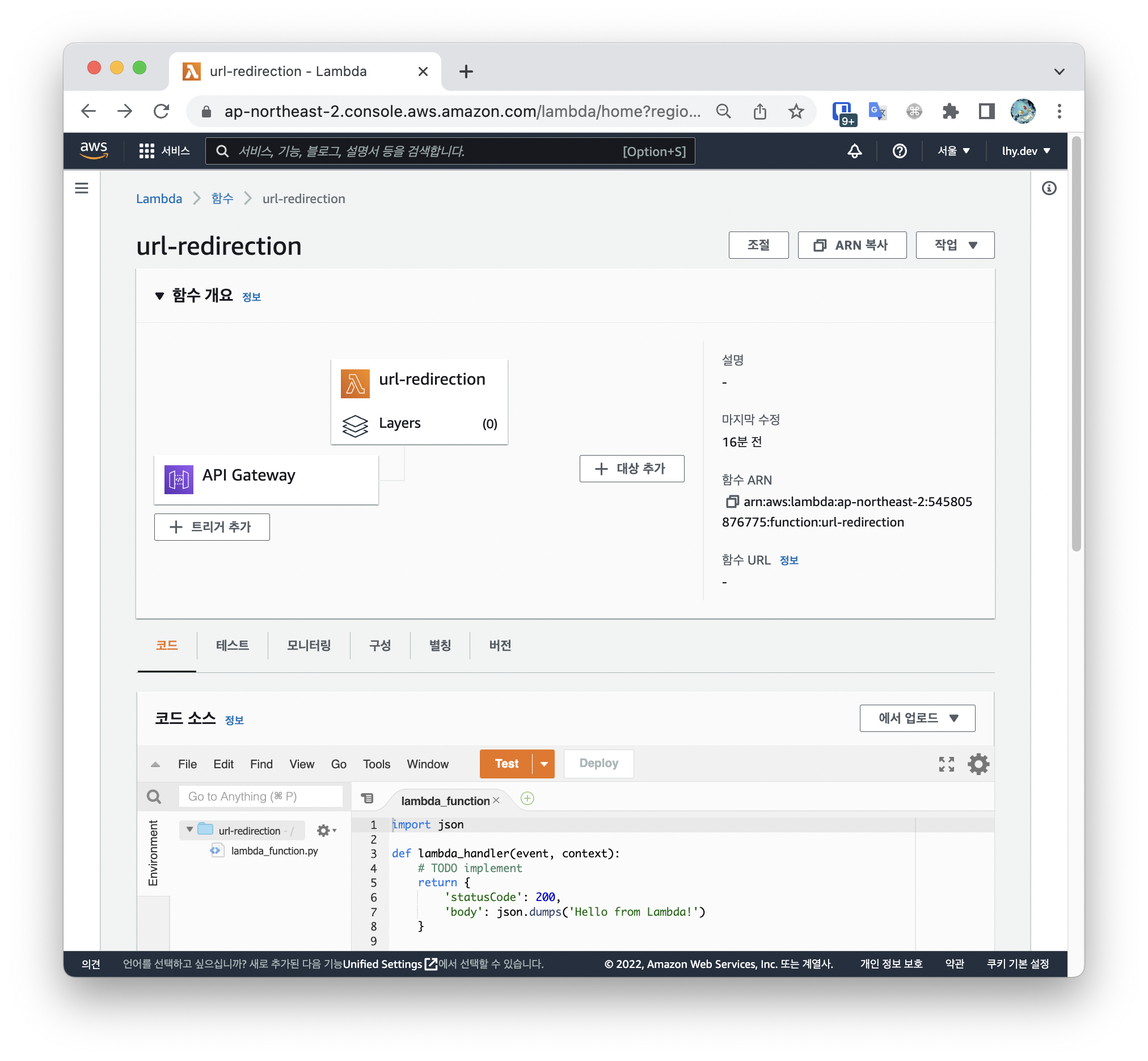Toggle editor fullscreen icon
Image resolution: width=1148 pixels, height=1061 pixels.
point(946,764)
